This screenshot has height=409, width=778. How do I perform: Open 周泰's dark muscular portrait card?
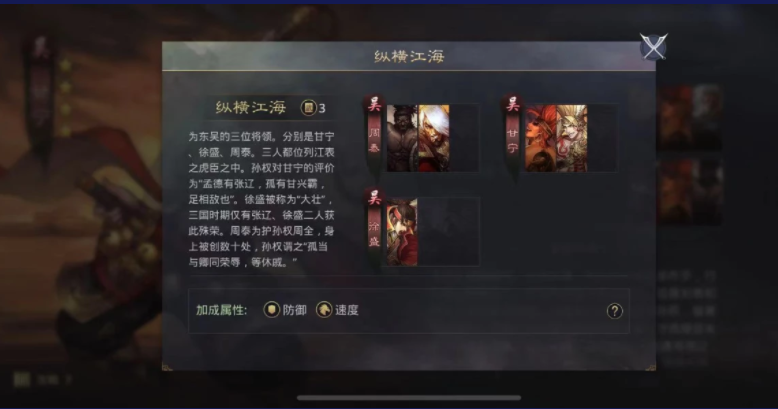402,138
